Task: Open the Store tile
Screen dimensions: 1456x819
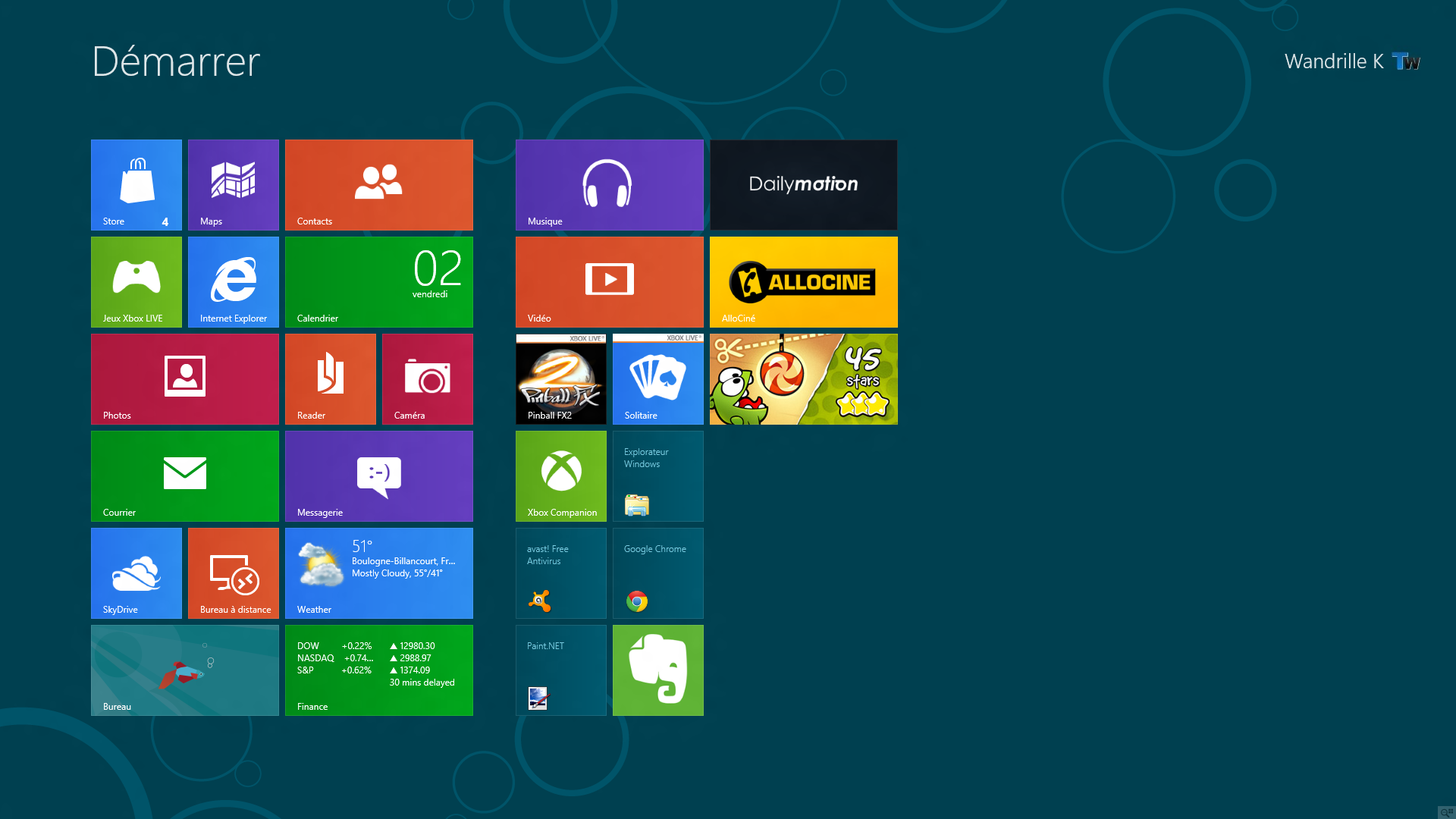Action: coord(136,185)
